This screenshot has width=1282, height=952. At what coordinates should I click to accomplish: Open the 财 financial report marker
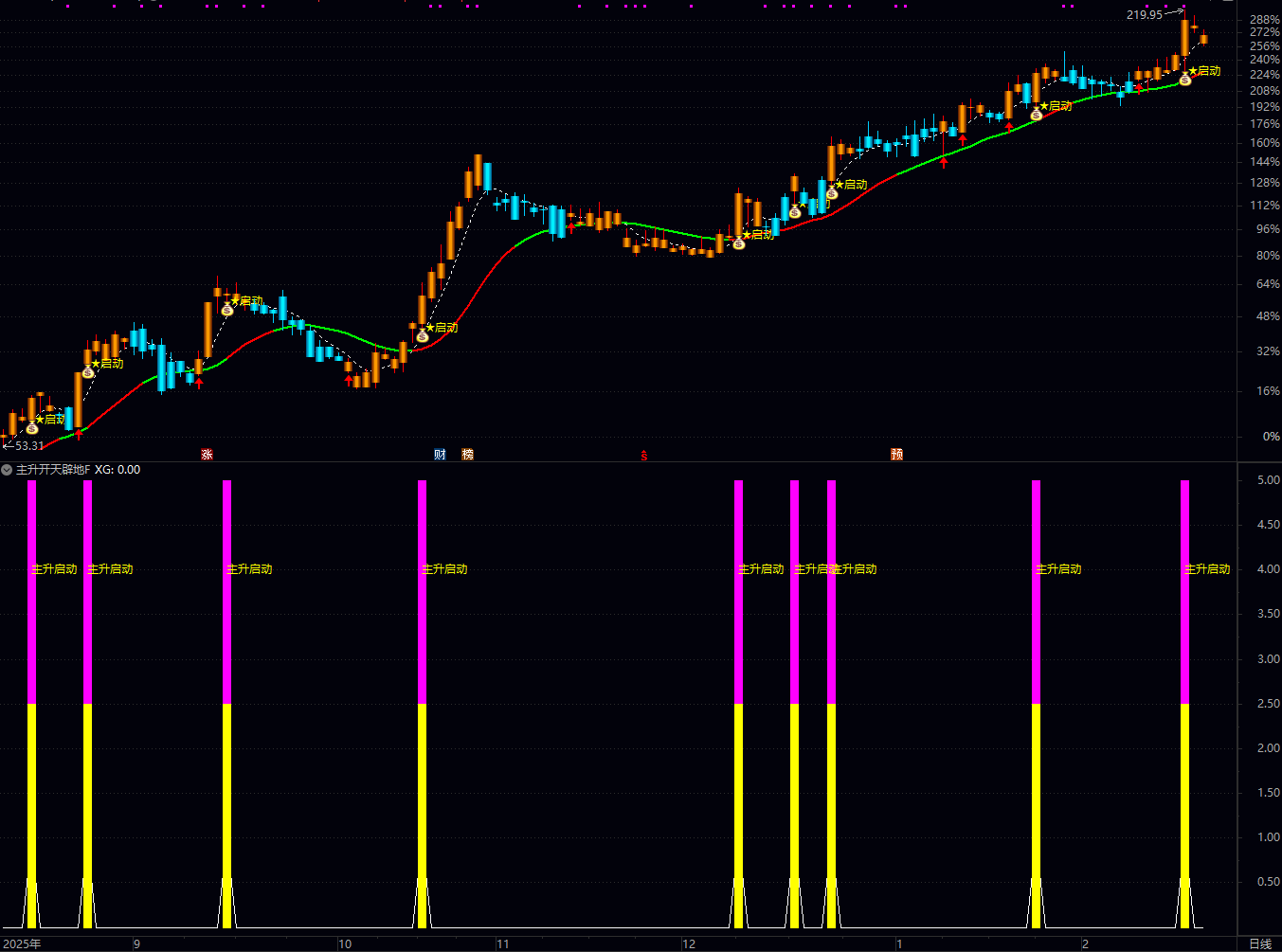(x=440, y=455)
